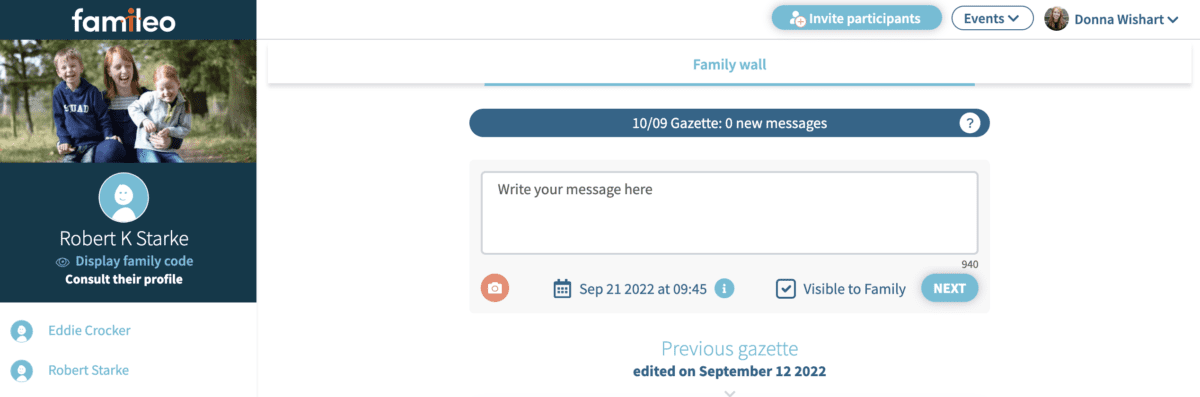Click the orange camera photo icon
Screen dimensions: 1200x397
click(x=495, y=288)
